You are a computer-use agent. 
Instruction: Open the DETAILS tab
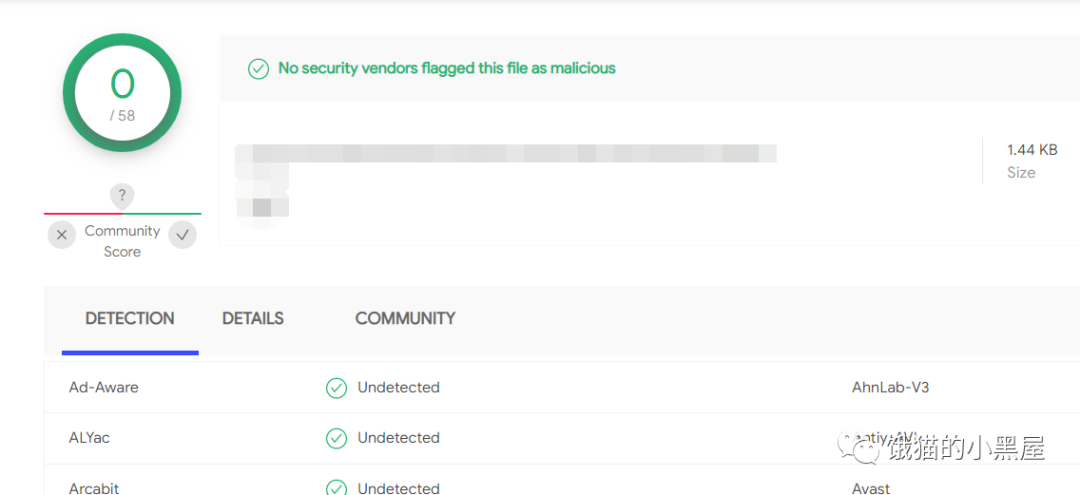point(253,319)
